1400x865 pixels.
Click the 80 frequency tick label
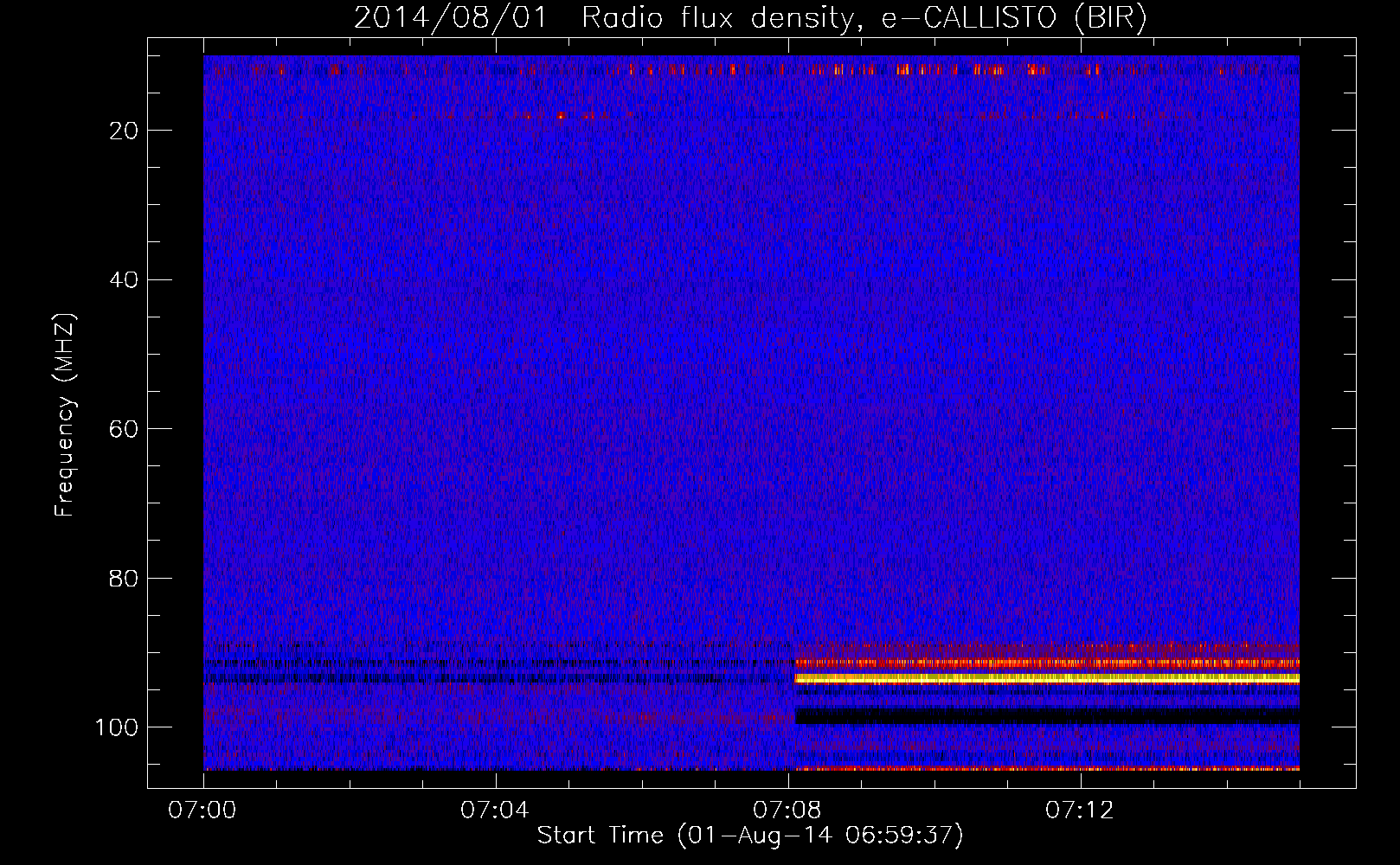[124, 579]
